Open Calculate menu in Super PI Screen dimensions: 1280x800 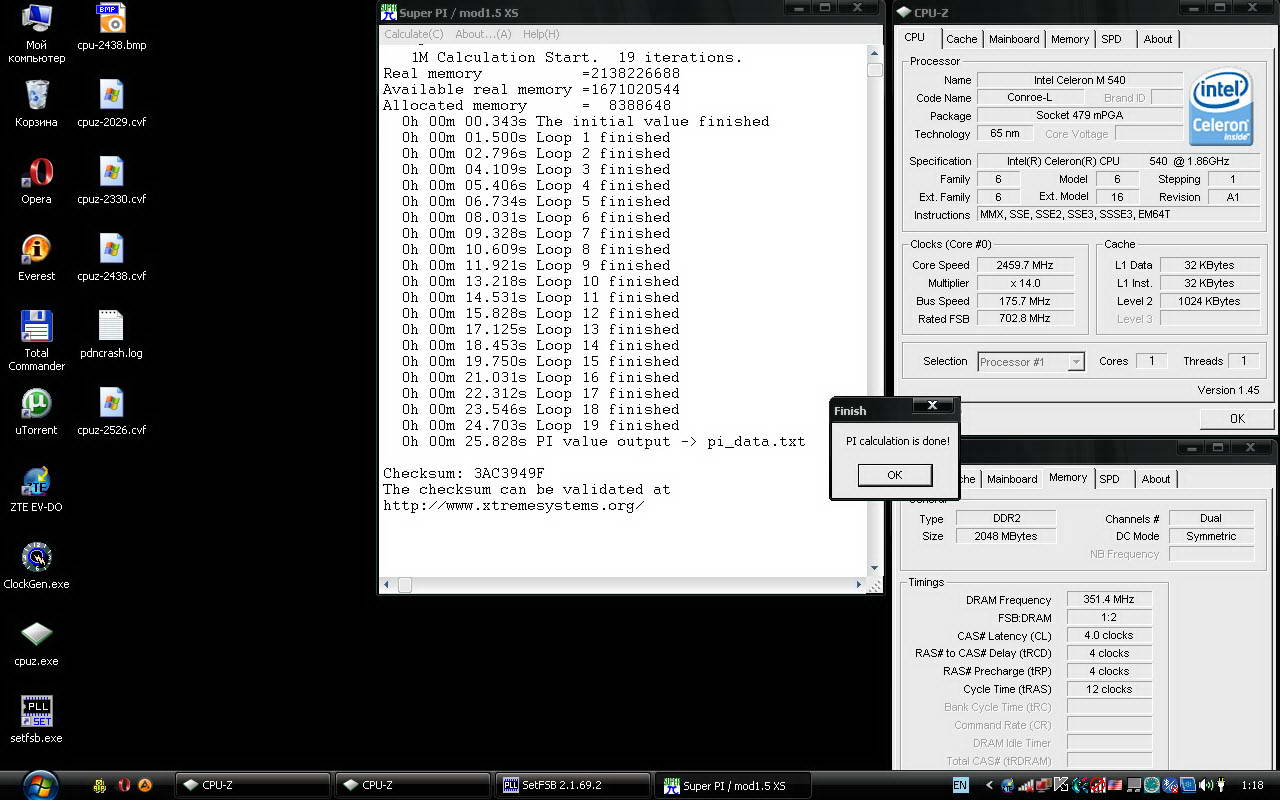[414, 34]
